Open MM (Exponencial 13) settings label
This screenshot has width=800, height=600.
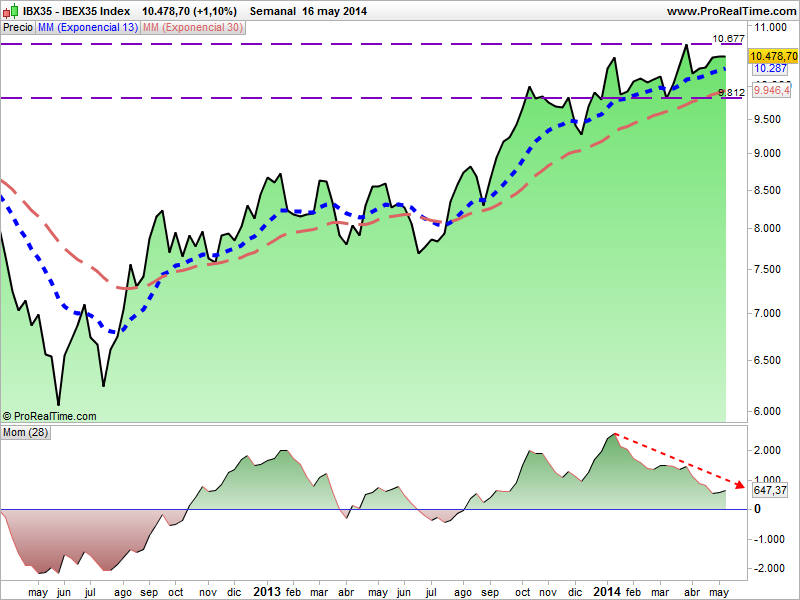pyautogui.click(x=88, y=28)
